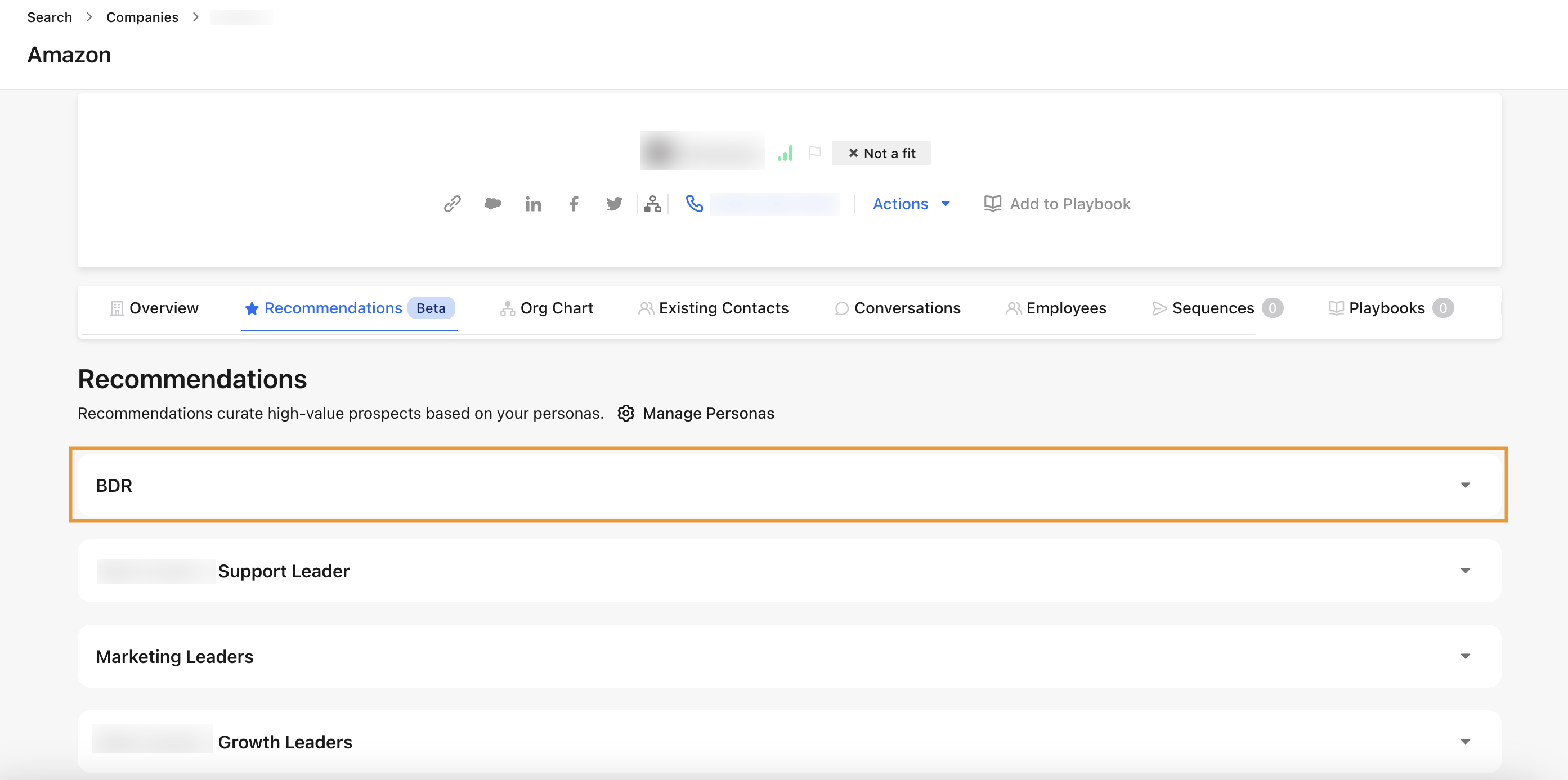Open the Facebook page icon
Viewport: 1568px width, 780px height.
pyautogui.click(x=574, y=204)
